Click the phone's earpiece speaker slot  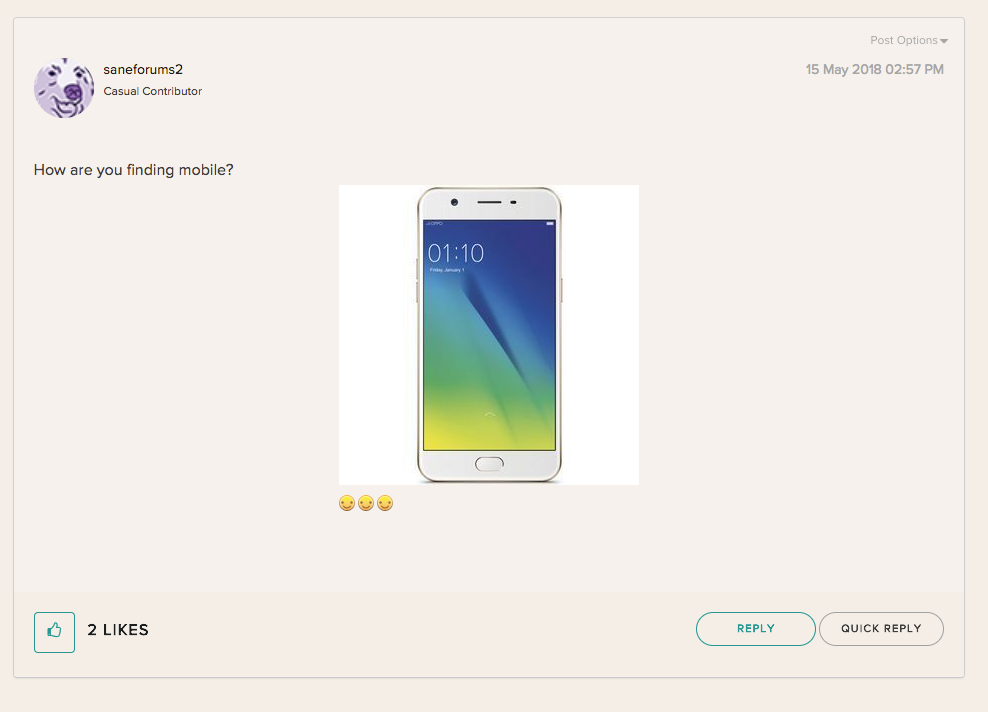[489, 202]
